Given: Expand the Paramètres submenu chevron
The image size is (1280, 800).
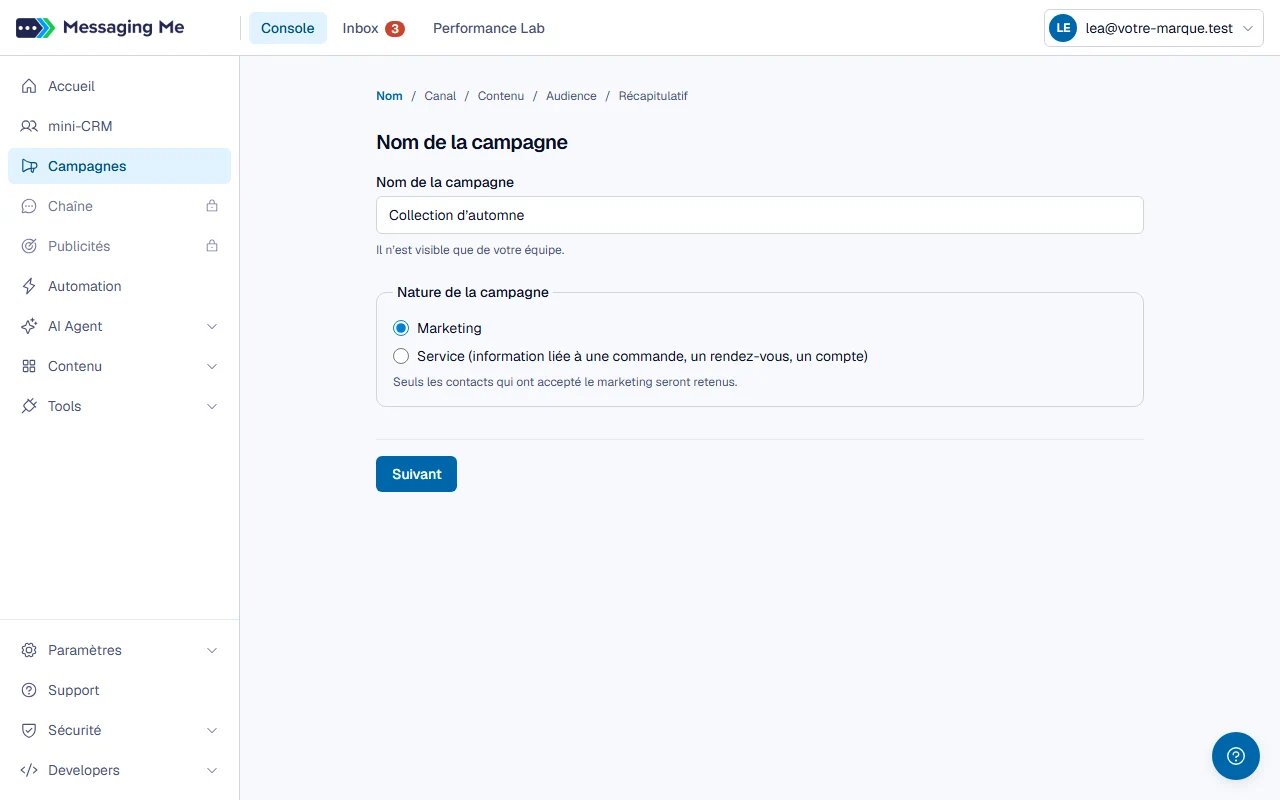Looking at the screenshot, I should (212, 650).
